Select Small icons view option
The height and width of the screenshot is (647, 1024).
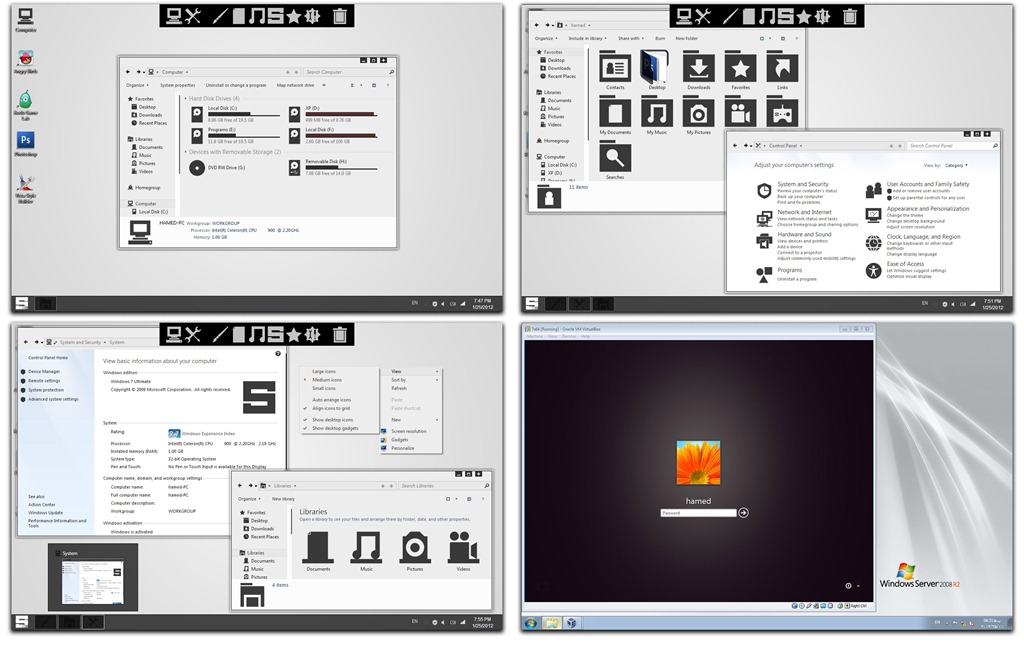click(324, 388)
